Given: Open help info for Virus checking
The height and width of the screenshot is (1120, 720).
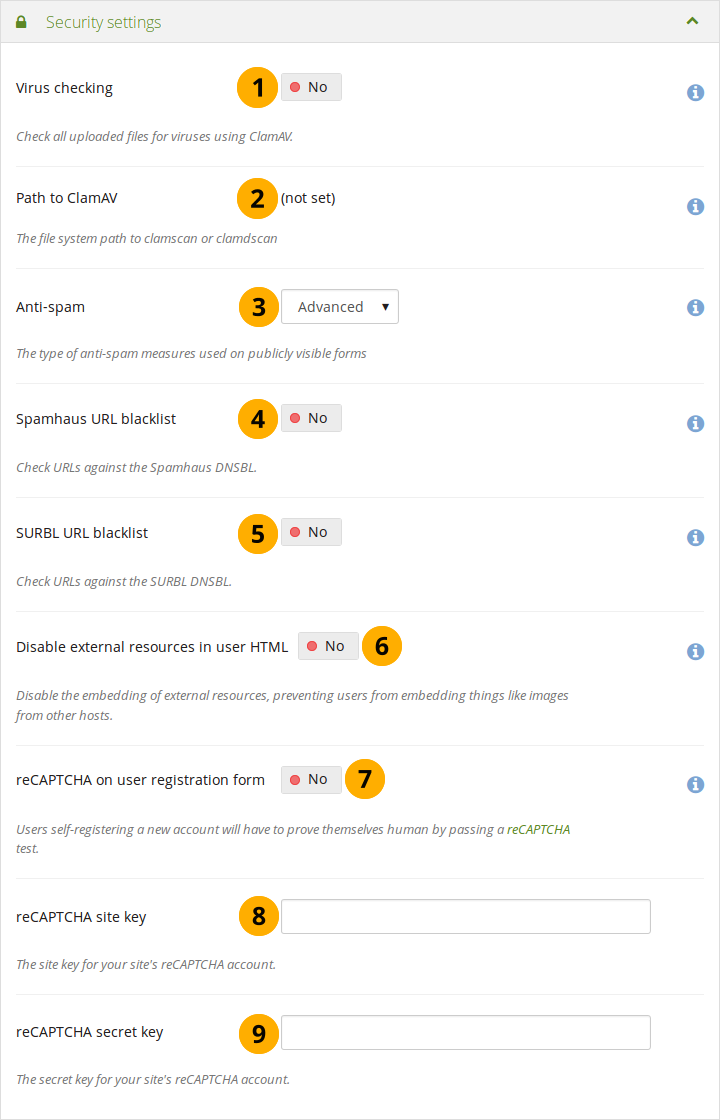Looking at the screenshot, I should click(x=695, y=92).
